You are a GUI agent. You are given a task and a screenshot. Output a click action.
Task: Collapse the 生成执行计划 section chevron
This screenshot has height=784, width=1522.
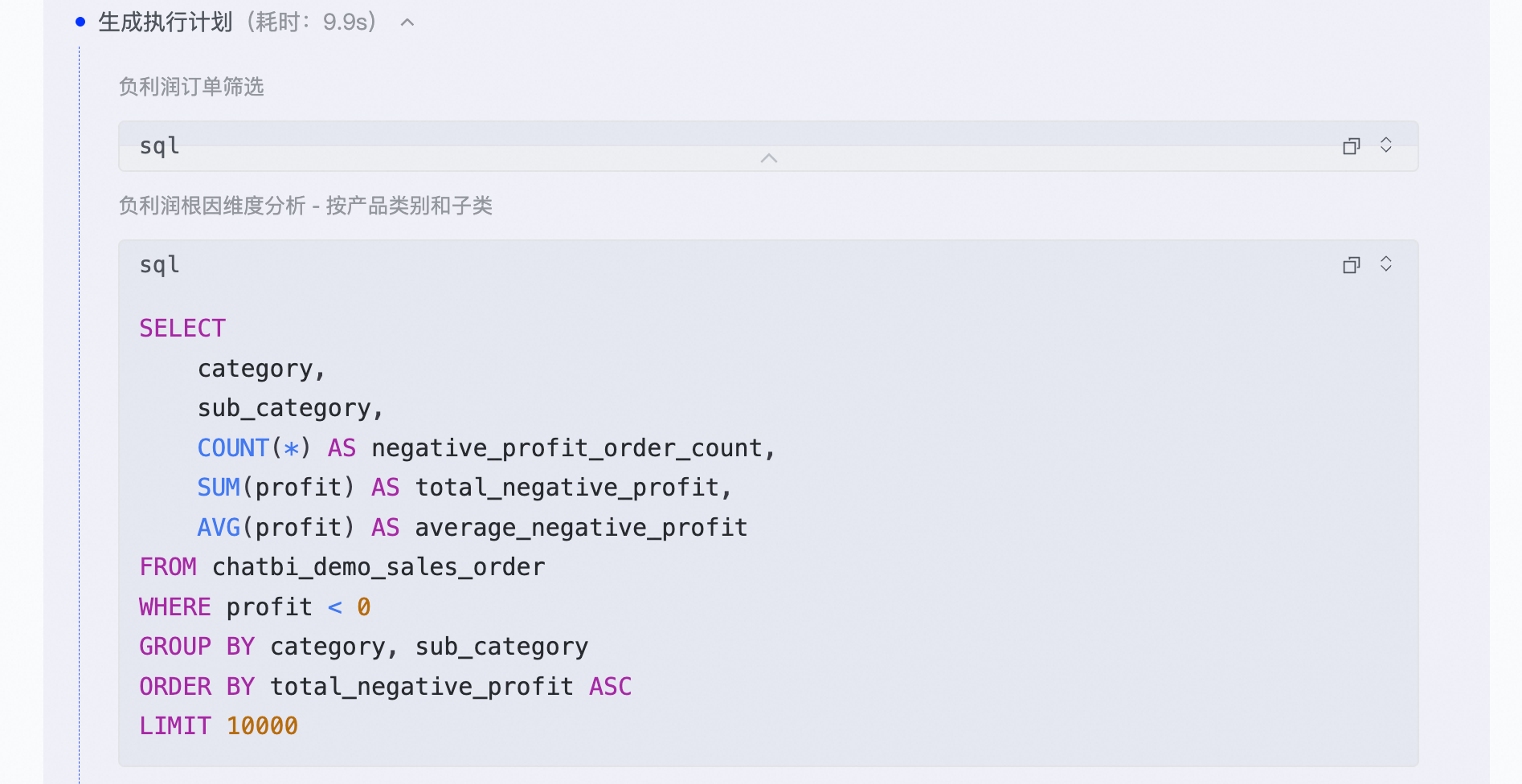(407, 22)
